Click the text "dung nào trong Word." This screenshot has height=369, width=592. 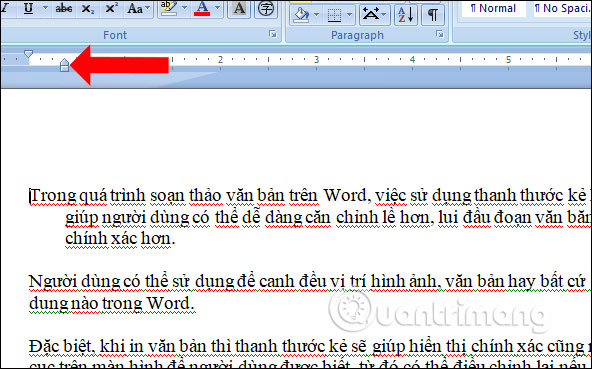(x=112, y=303)
